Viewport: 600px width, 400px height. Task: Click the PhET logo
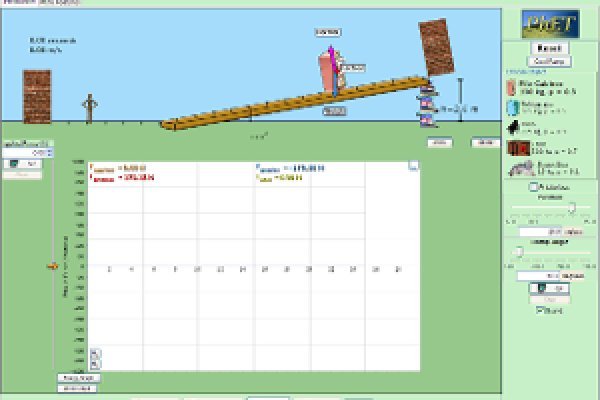[x=549, y=23]
